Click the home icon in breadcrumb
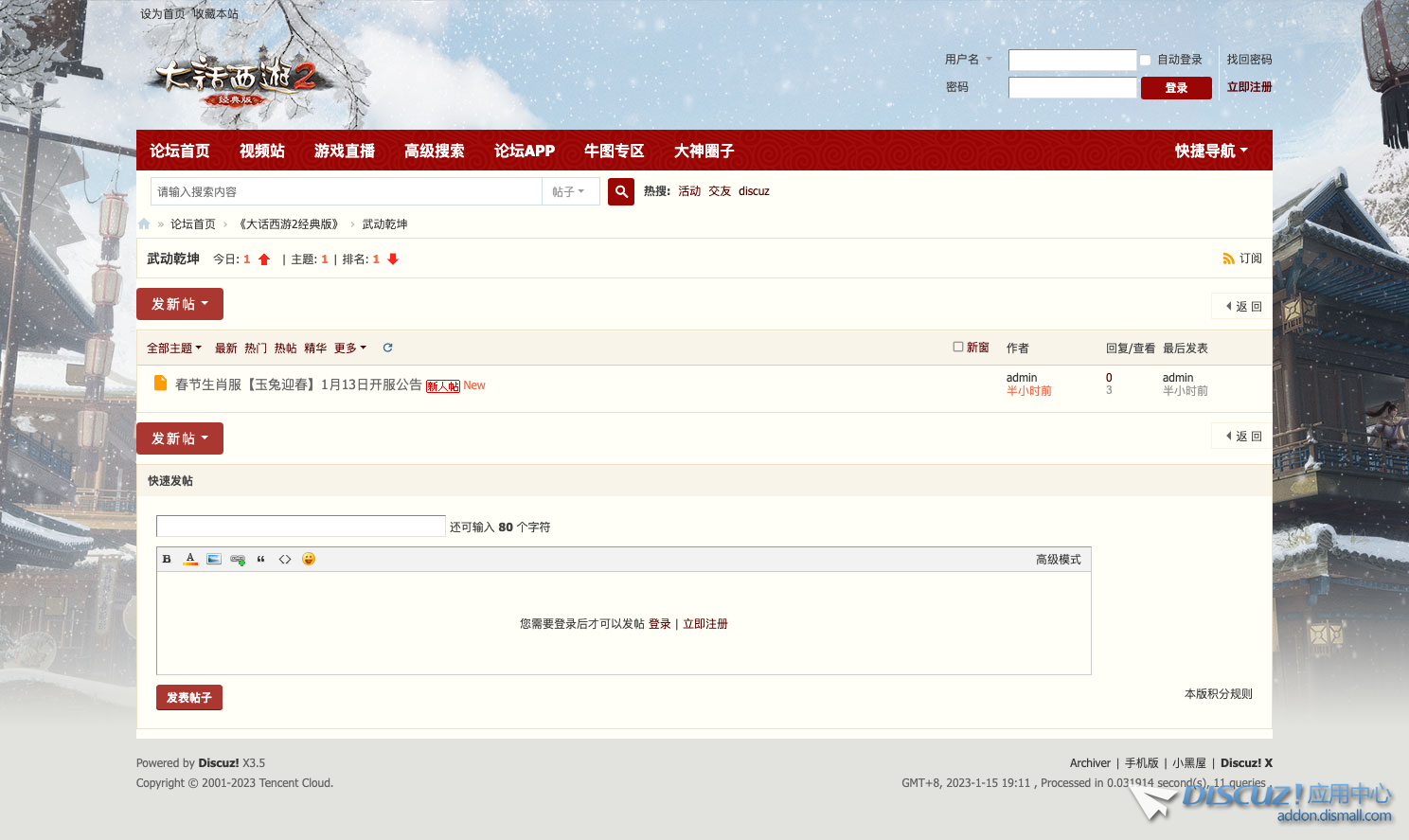 point(144,224)
